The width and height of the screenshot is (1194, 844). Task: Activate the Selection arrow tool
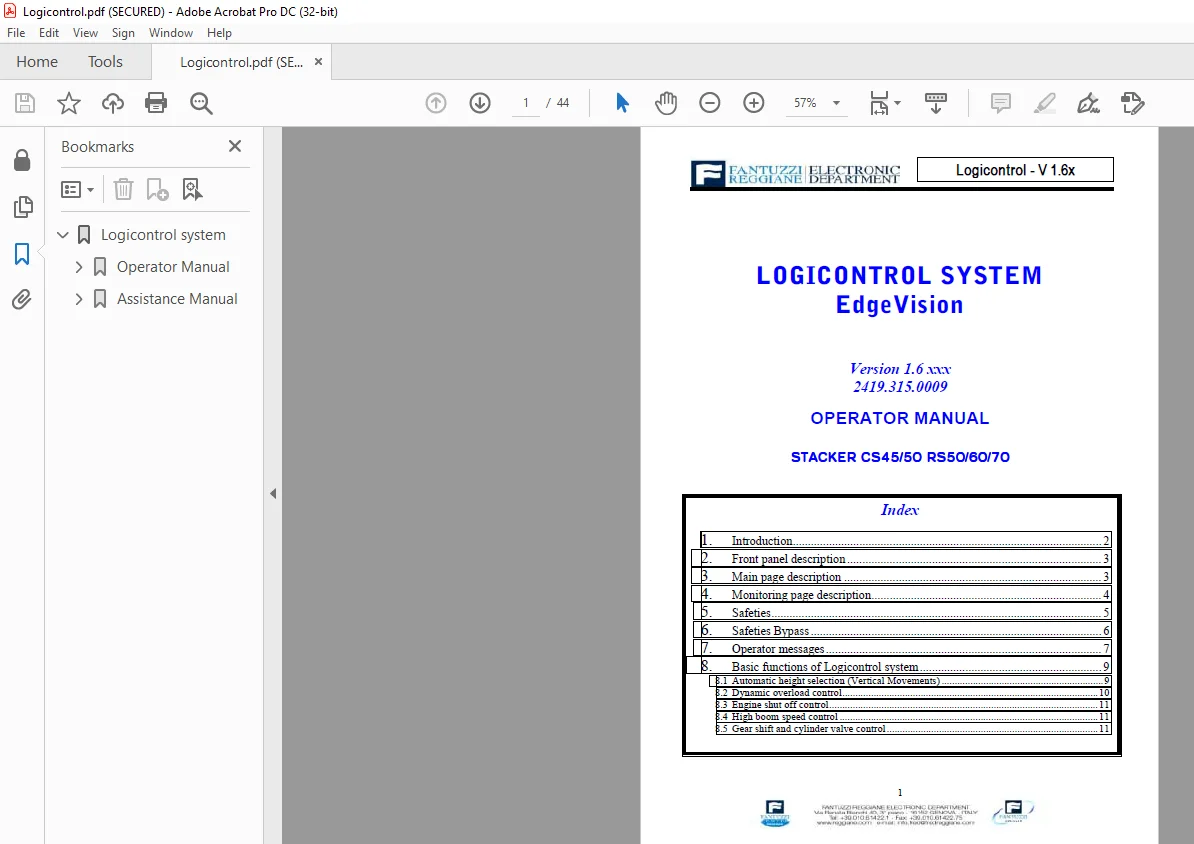click(x=622, y=103)
